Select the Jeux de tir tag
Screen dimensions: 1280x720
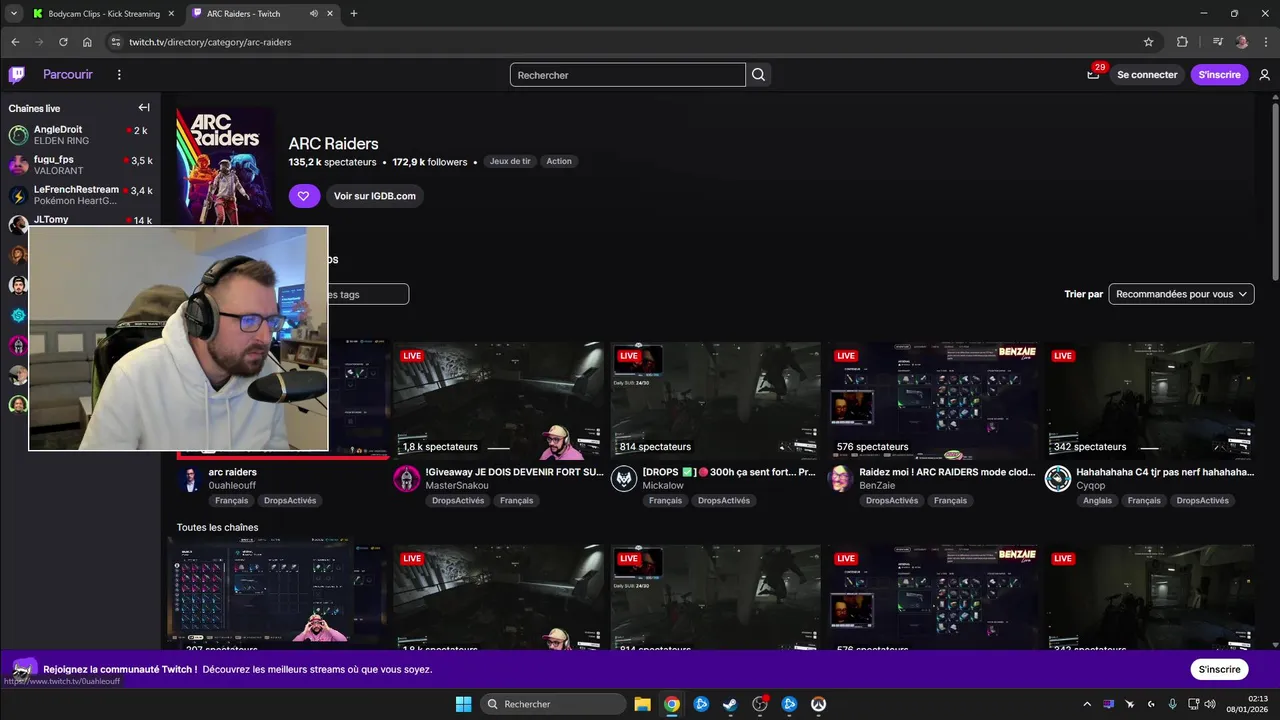tap(510, 161)
